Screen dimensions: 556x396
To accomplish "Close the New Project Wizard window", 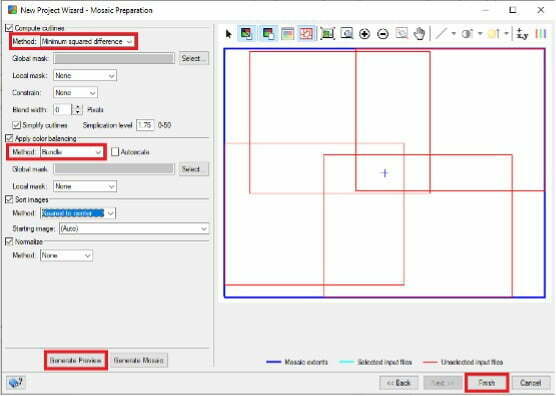I will click(x=540, y=10).
